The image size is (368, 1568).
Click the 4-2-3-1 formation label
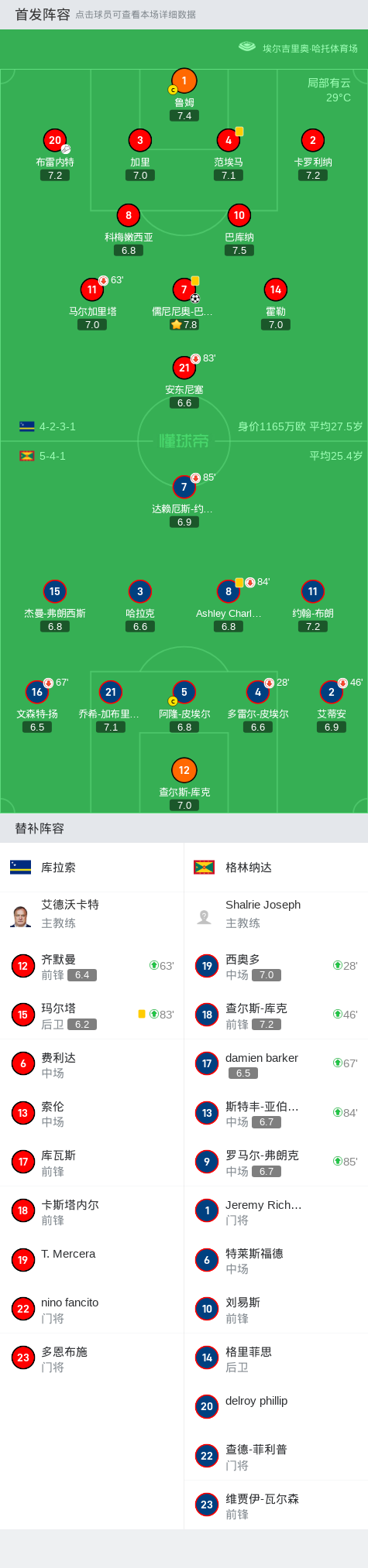(x=57, y=426)
